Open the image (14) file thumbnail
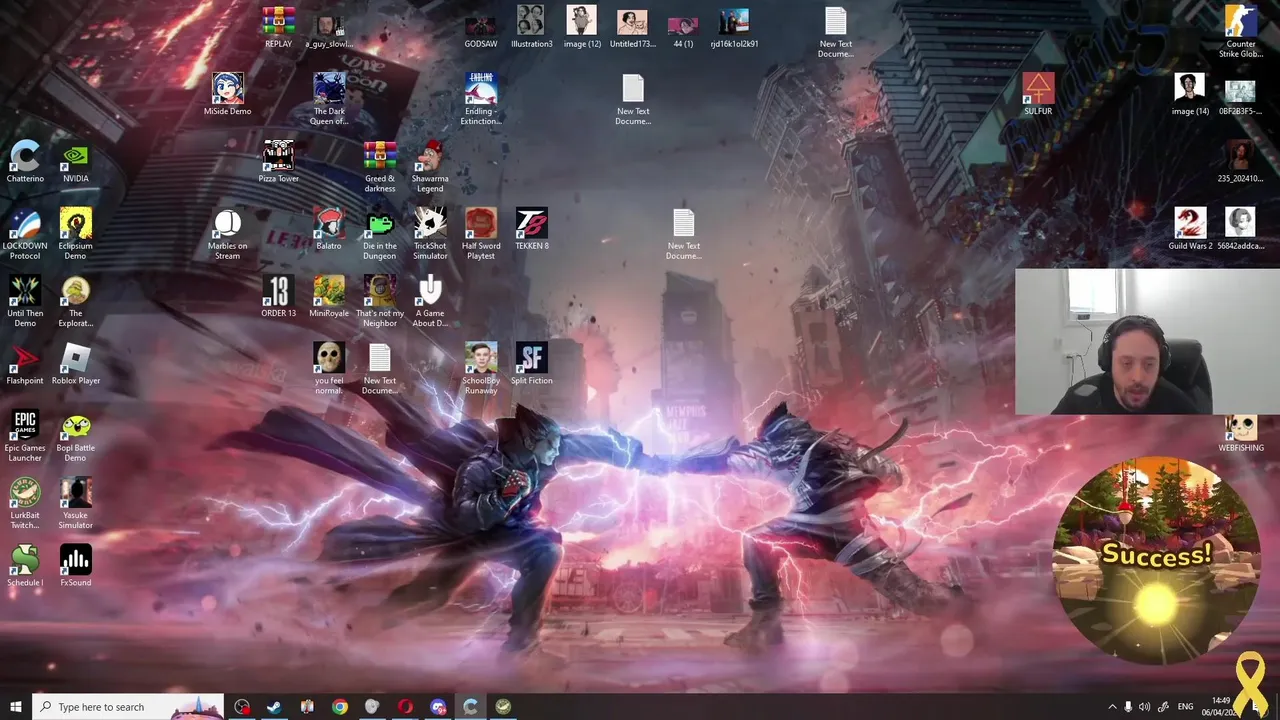 click(x=1190, y=94)
